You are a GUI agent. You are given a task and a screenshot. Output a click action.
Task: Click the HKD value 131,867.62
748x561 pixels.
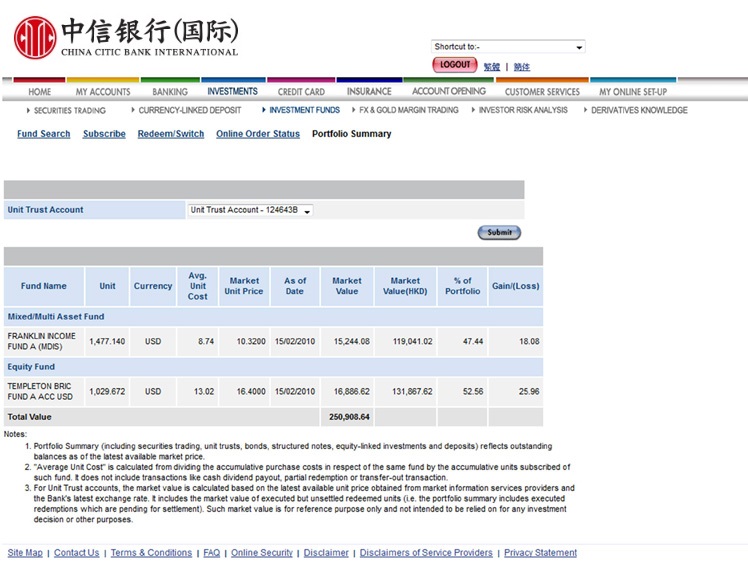click(412, 392)
